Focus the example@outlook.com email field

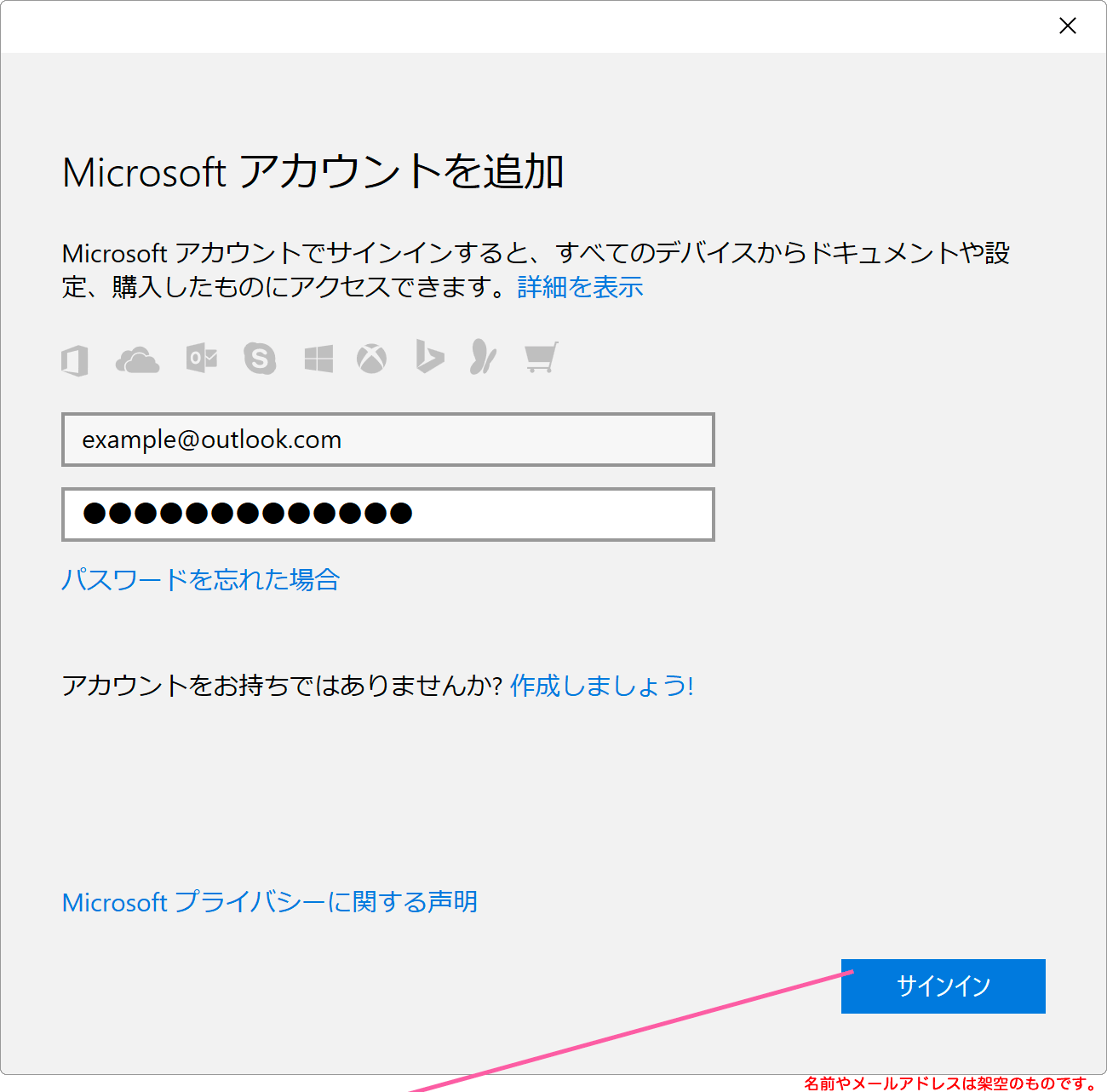[388, 440]
